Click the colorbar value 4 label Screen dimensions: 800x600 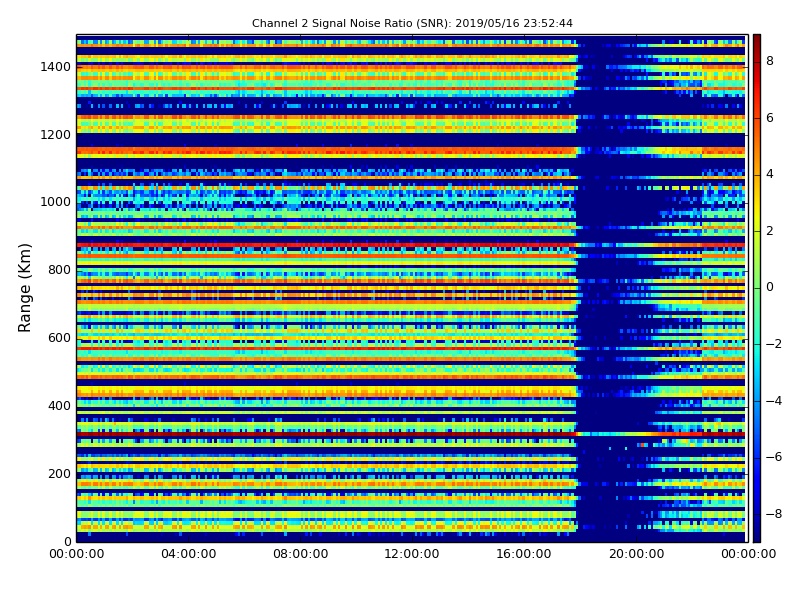(x=770, y=174)
